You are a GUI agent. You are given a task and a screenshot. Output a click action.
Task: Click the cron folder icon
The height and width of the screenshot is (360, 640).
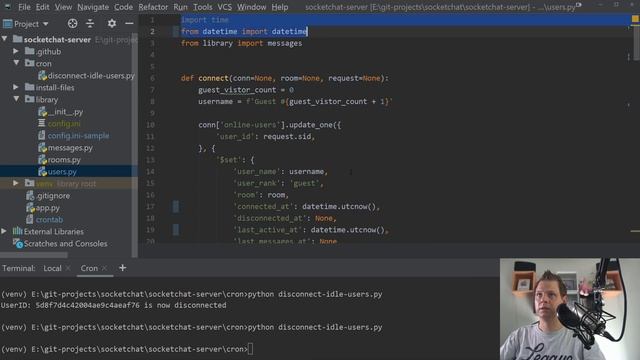pyautogui.click(x=29, y=63)
